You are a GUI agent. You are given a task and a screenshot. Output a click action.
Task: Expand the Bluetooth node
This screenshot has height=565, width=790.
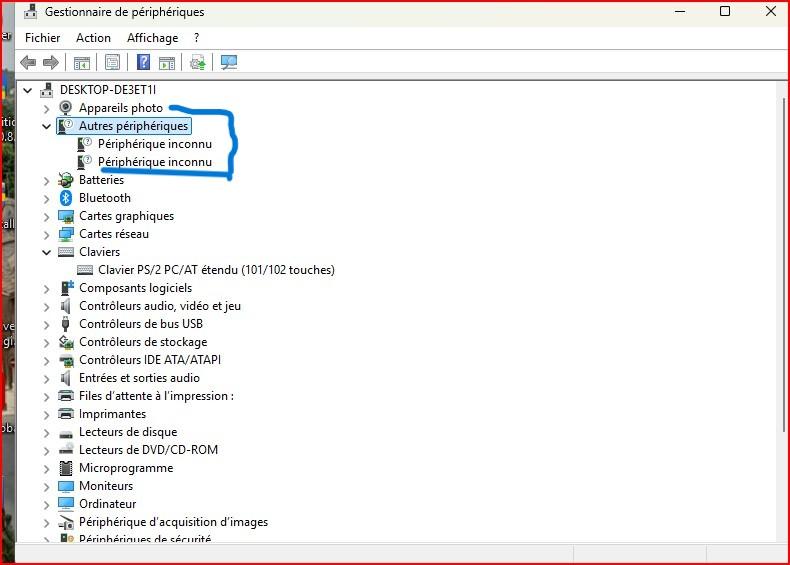46,199
